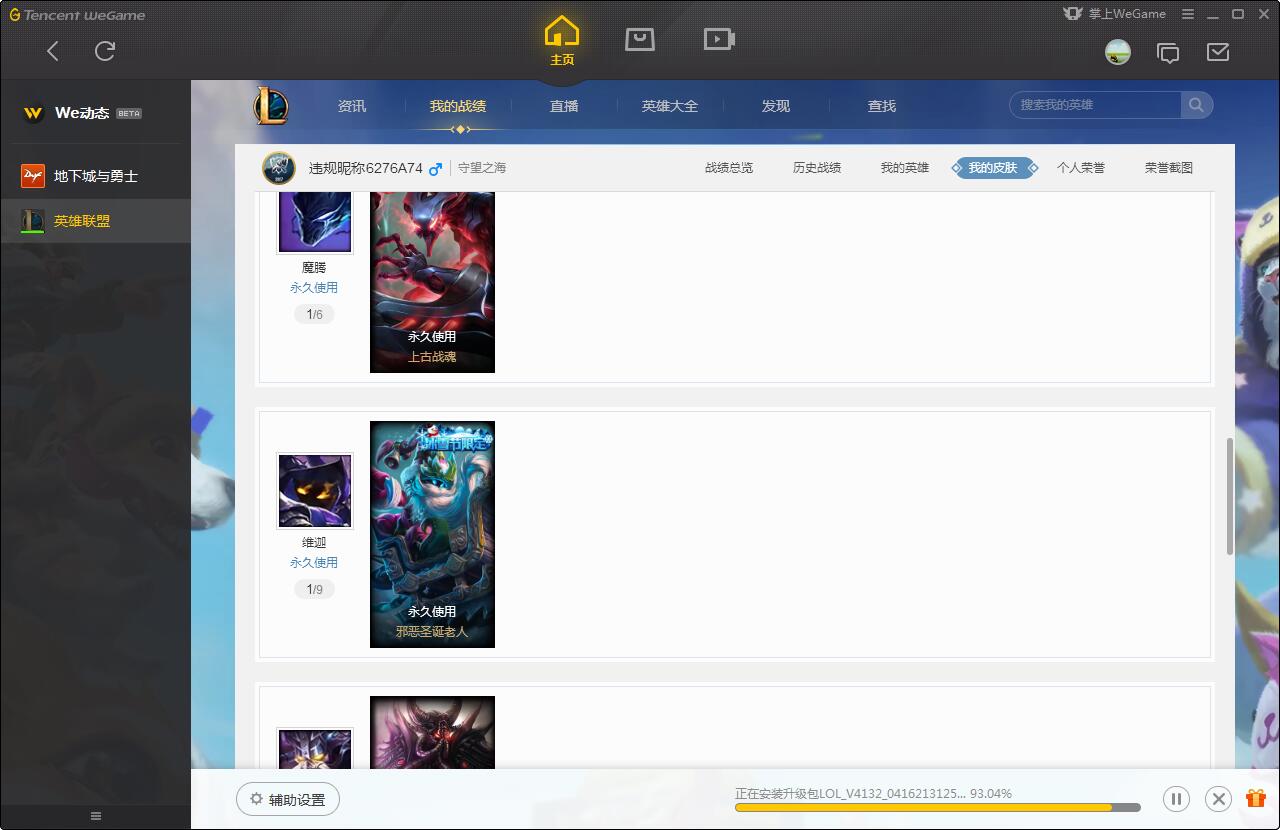Screen dimensions: 1280x830
Task: Switch to the 历史战绩 tab
Action: click(816, 168)
